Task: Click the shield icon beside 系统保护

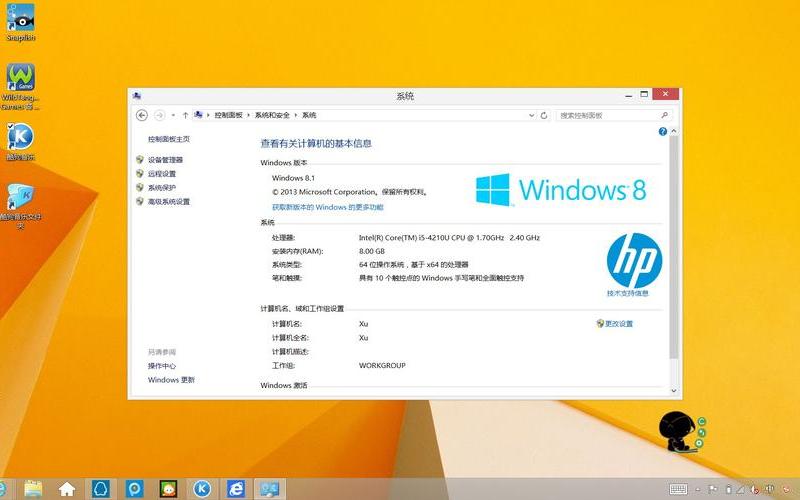Action: (x=140, y=187)
